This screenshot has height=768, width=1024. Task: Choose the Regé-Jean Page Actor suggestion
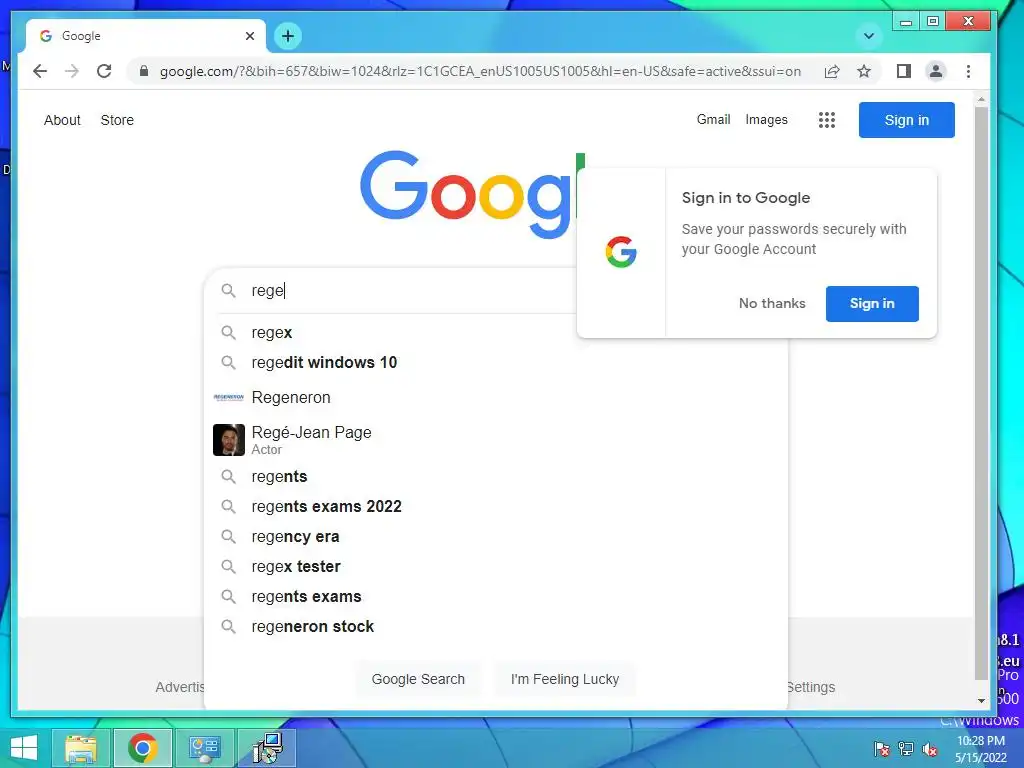496,440
